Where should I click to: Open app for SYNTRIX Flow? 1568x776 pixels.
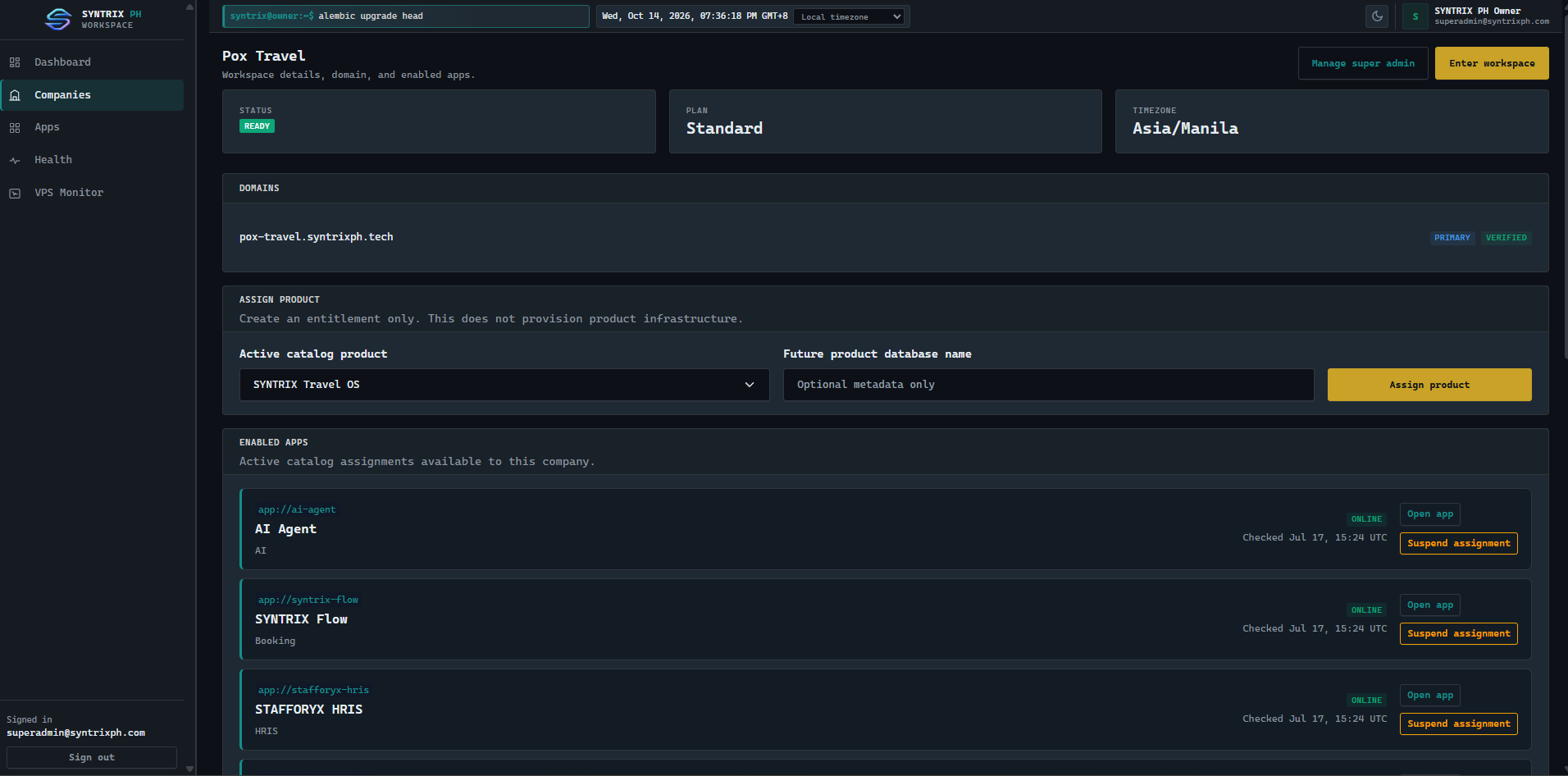pos(1430,605)
